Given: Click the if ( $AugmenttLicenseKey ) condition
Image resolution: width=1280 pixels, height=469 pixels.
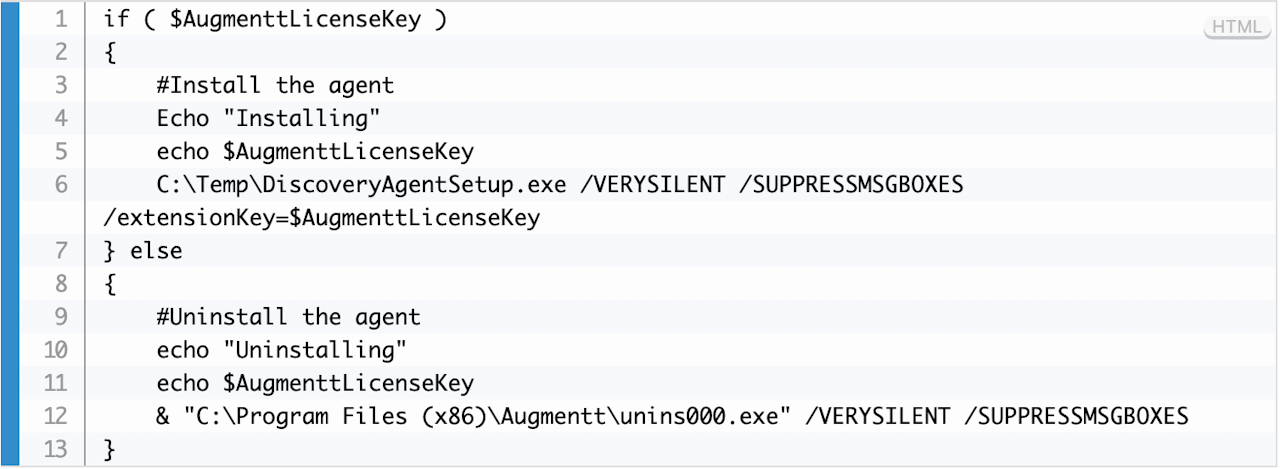Looking at the screenshot, I should [275, 19].
